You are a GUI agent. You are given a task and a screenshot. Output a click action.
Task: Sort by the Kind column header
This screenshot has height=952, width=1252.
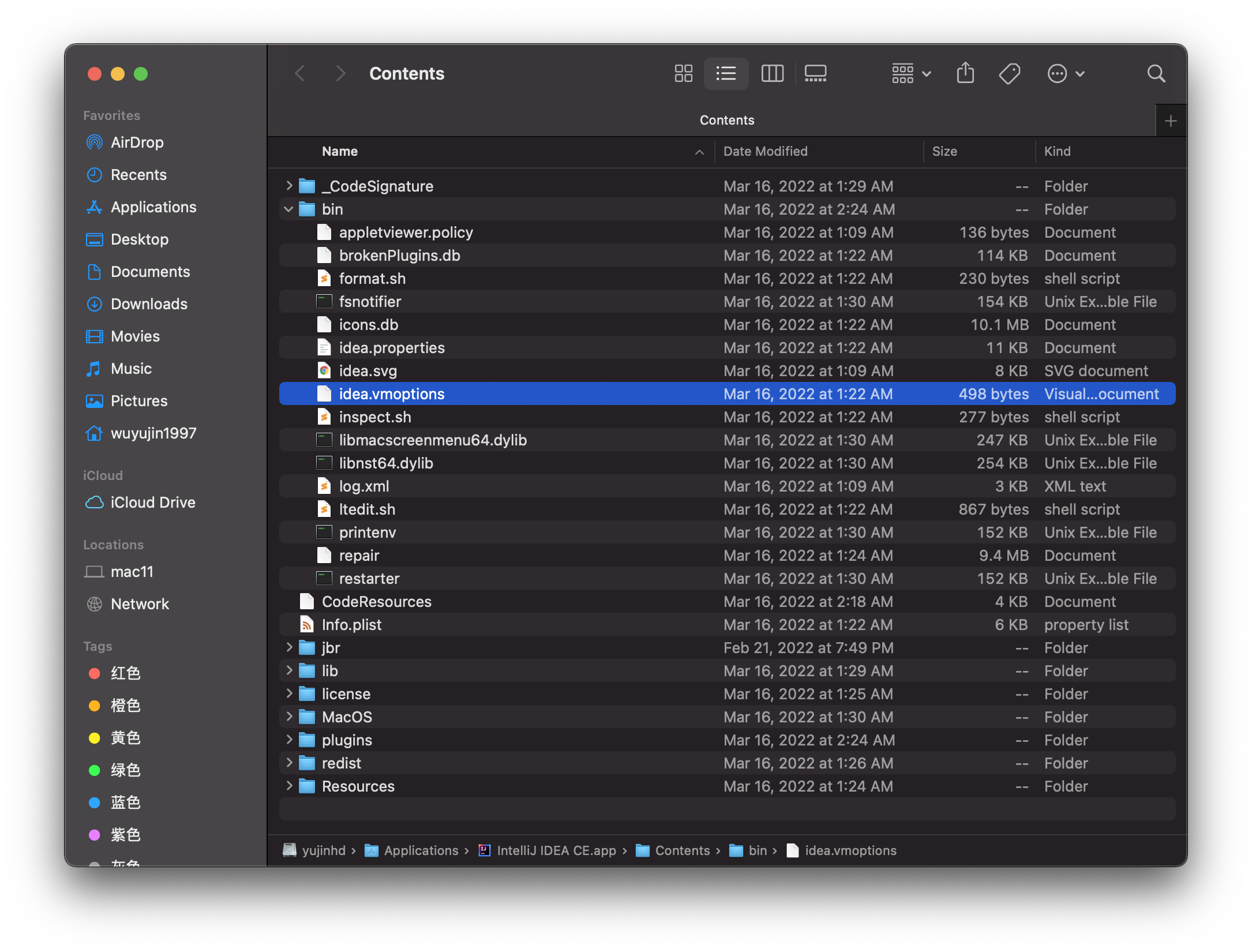[x=1057, y=151]
